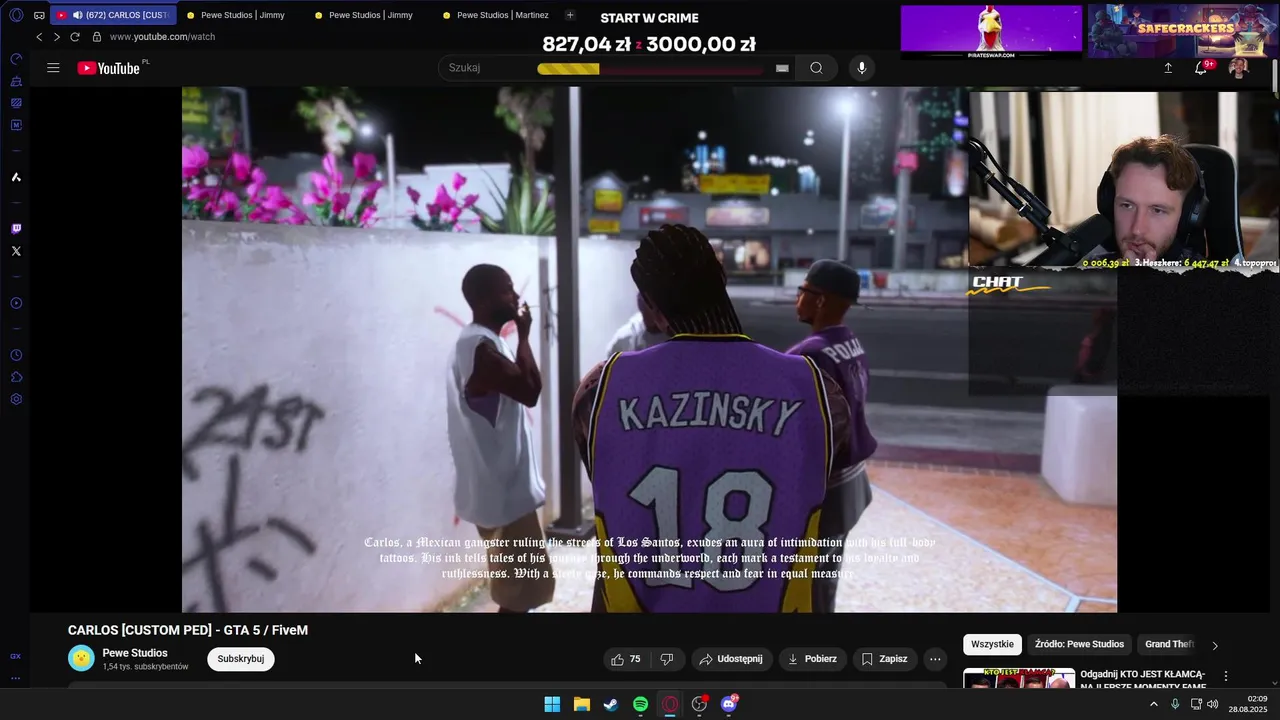Image resolution: width=1280 pixels, height=720 pixels.
Task: Select the Źródło: Pewe Studios chip
Action: pos(1079,644)
